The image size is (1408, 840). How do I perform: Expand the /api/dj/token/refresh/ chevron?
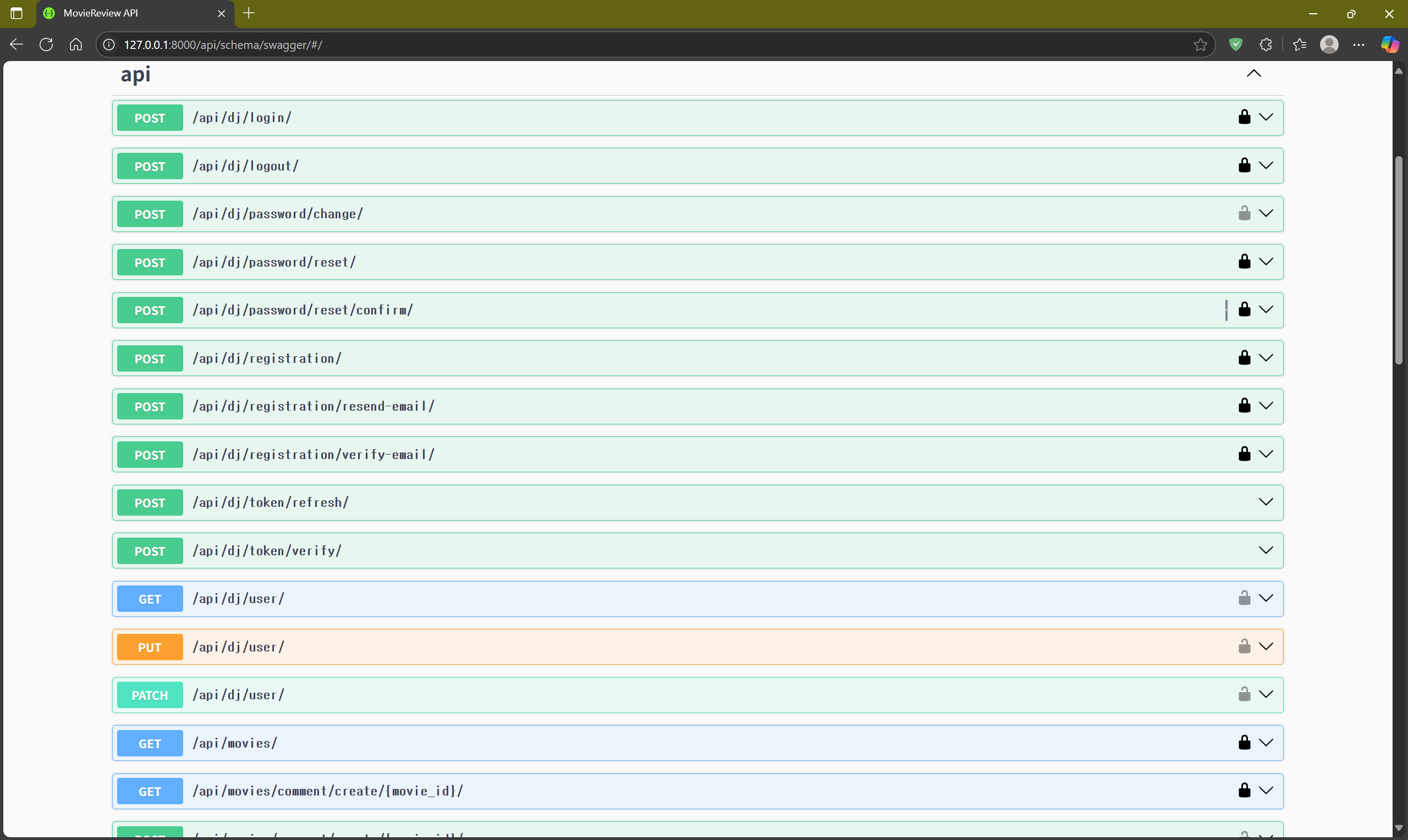(x=1266, y=502)
